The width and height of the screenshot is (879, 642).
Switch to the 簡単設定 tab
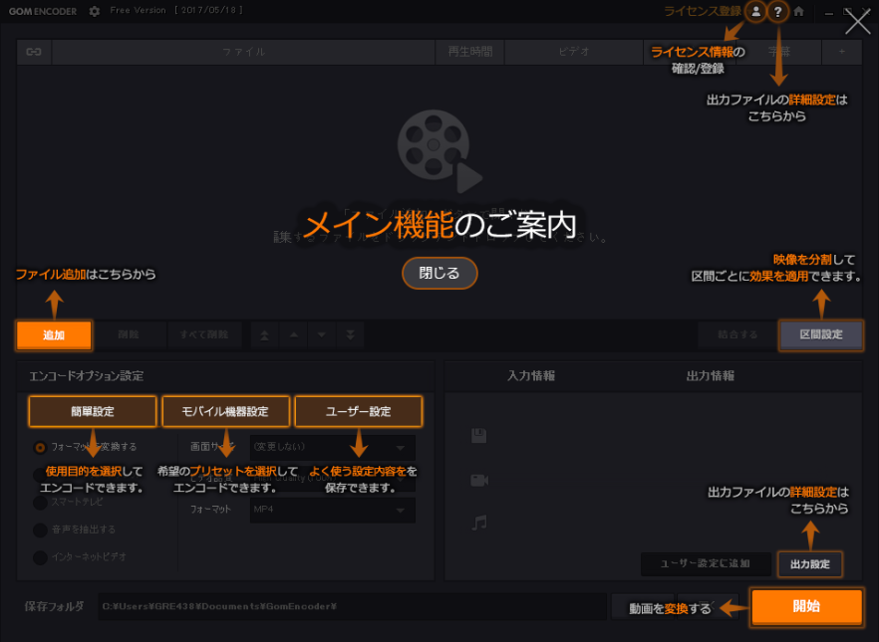(x=92, y=412)
